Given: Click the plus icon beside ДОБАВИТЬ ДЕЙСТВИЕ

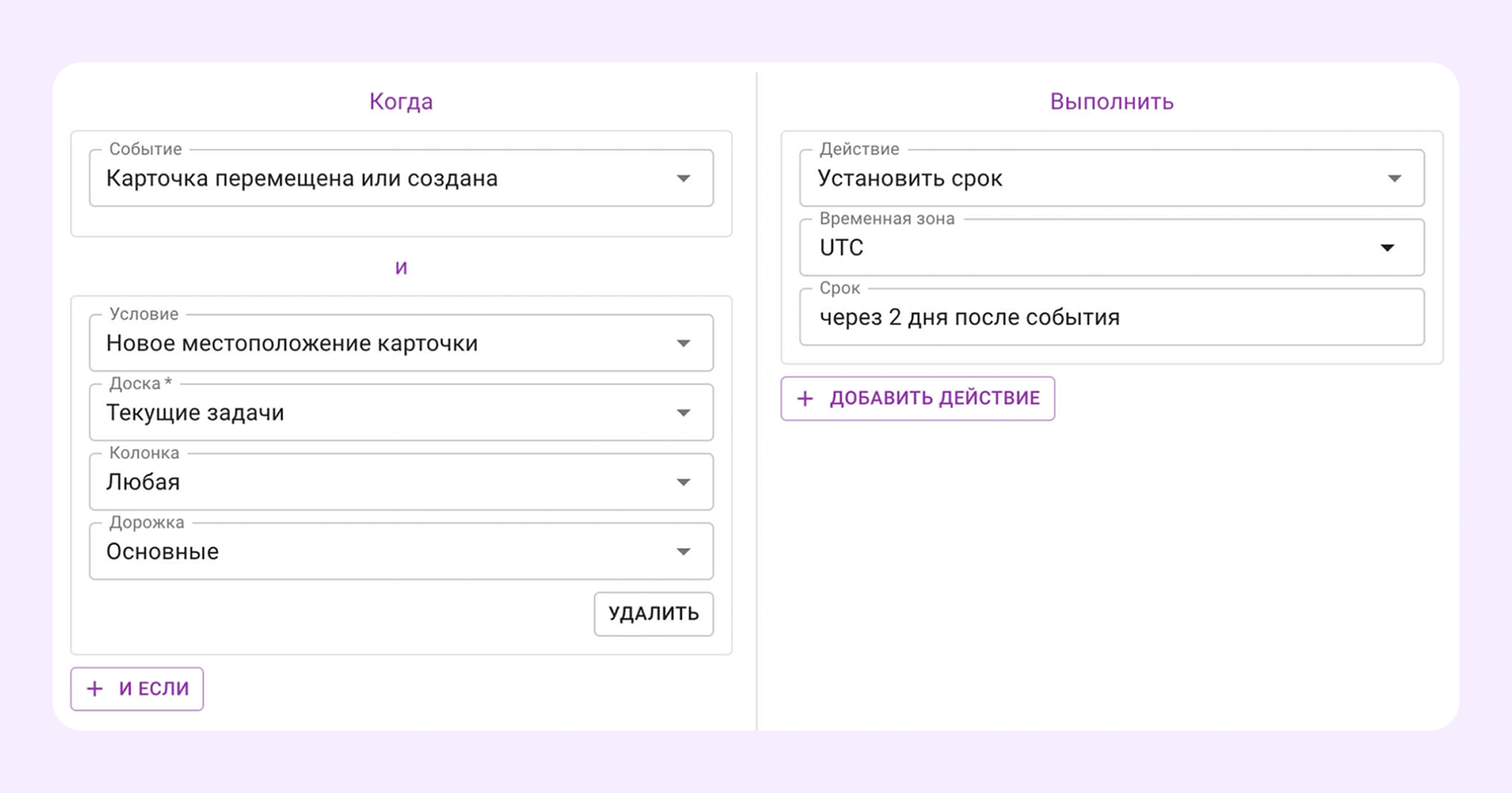Looking at the screenshot, I should pyautogui.click(x=804, y=398).
